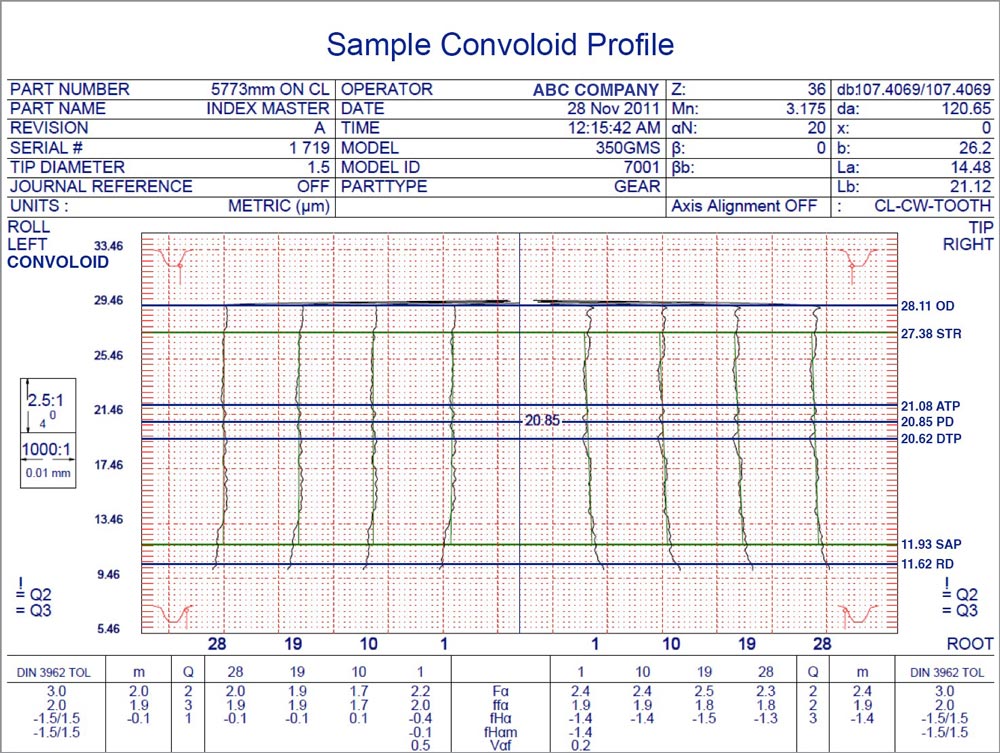Click the 0.01 mm scale text
This screenshot has width=1000, height=753.
(x=48, y=473)
